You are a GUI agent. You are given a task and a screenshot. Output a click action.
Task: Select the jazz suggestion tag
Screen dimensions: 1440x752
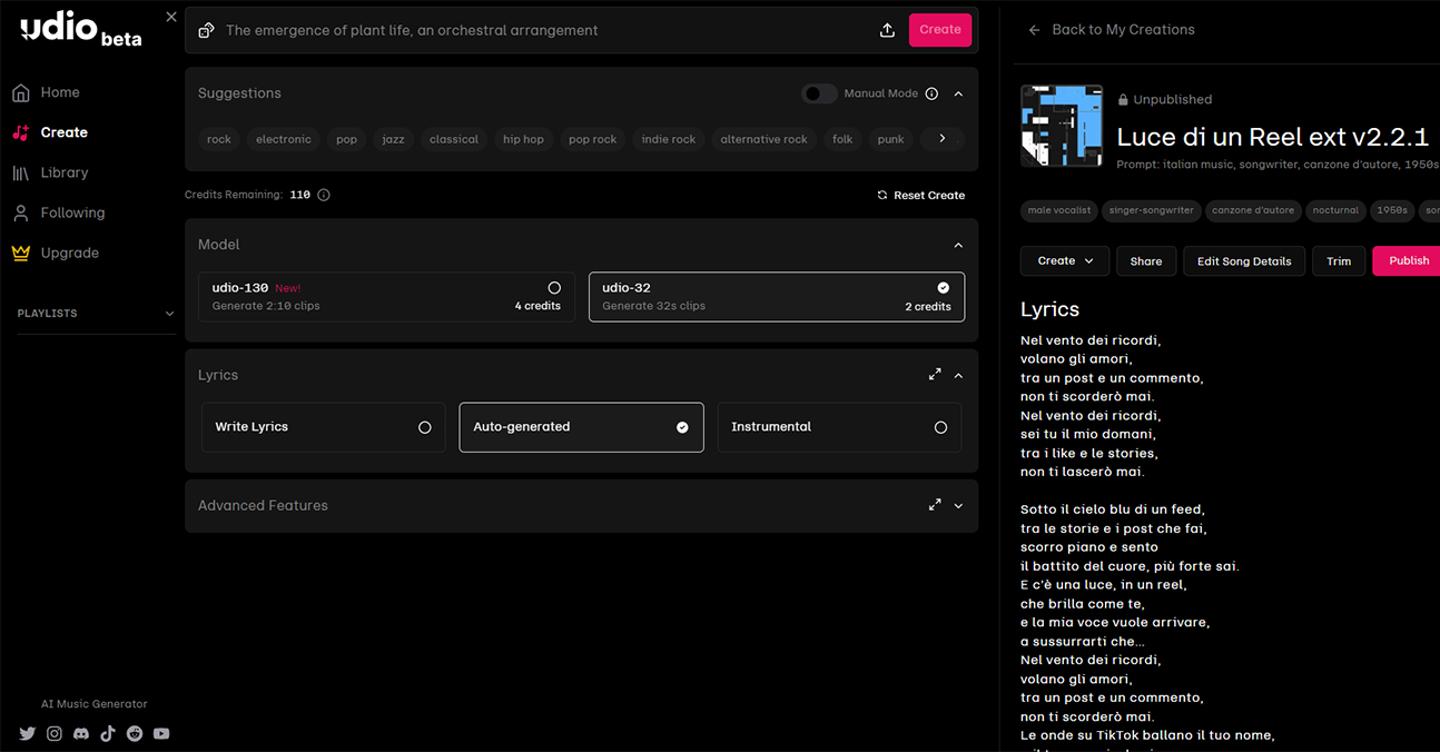click(393, 139)
